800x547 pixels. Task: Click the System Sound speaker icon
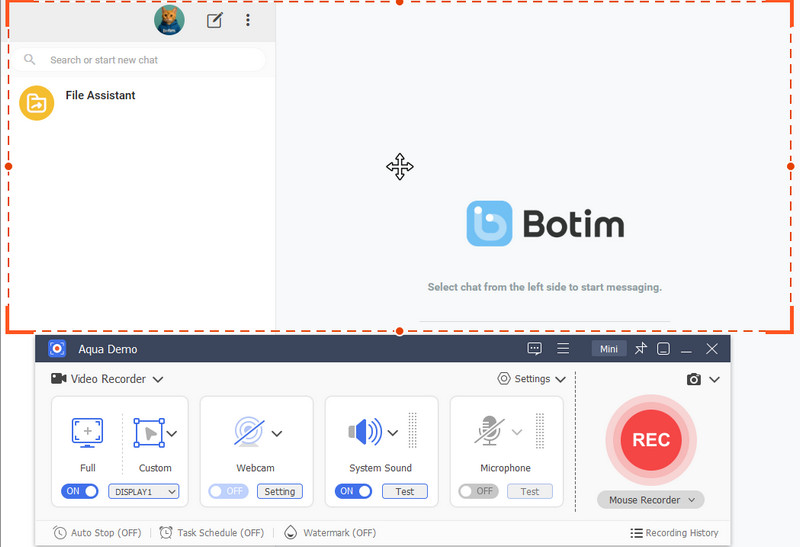coord(365,432)
